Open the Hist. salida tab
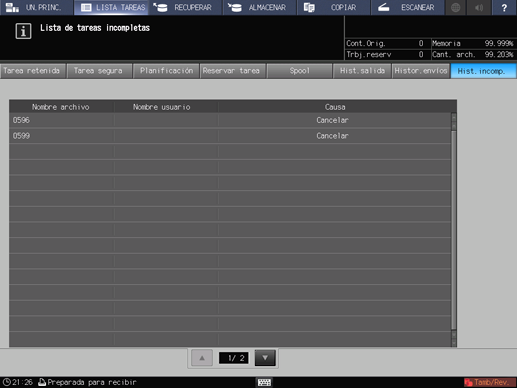Screen dimensions: 517x388 tap(362, 71)
